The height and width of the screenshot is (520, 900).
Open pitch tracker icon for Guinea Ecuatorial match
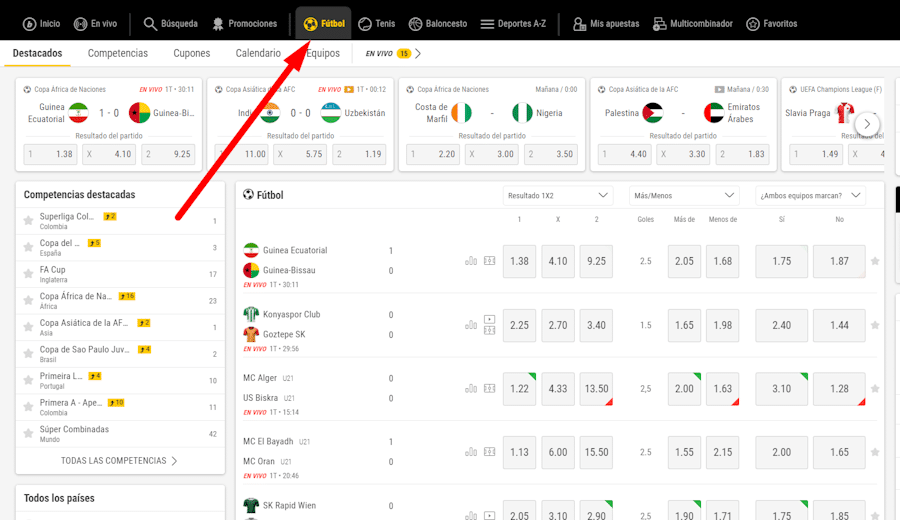point(490,261)
